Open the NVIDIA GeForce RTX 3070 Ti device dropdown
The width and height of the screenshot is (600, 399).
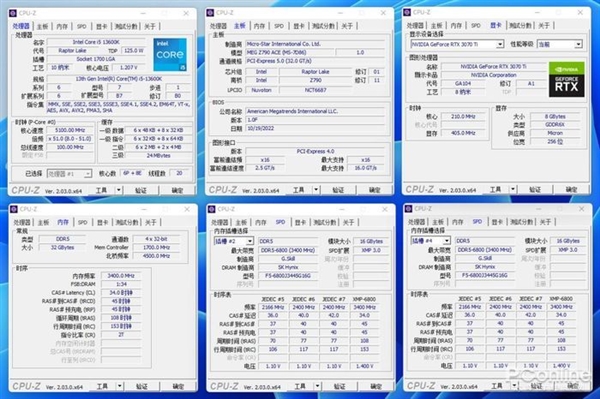coord(457,44)
